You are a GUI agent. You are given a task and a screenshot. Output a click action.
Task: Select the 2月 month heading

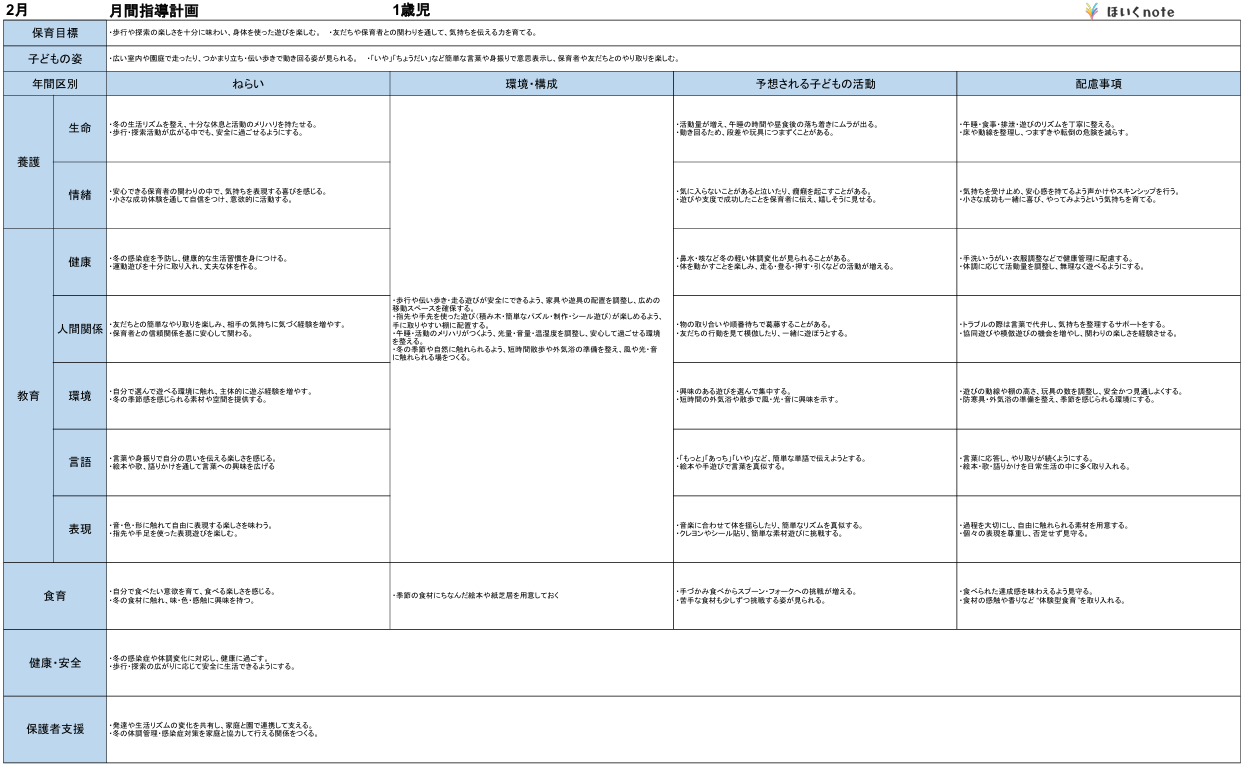(x=17, y=10)
